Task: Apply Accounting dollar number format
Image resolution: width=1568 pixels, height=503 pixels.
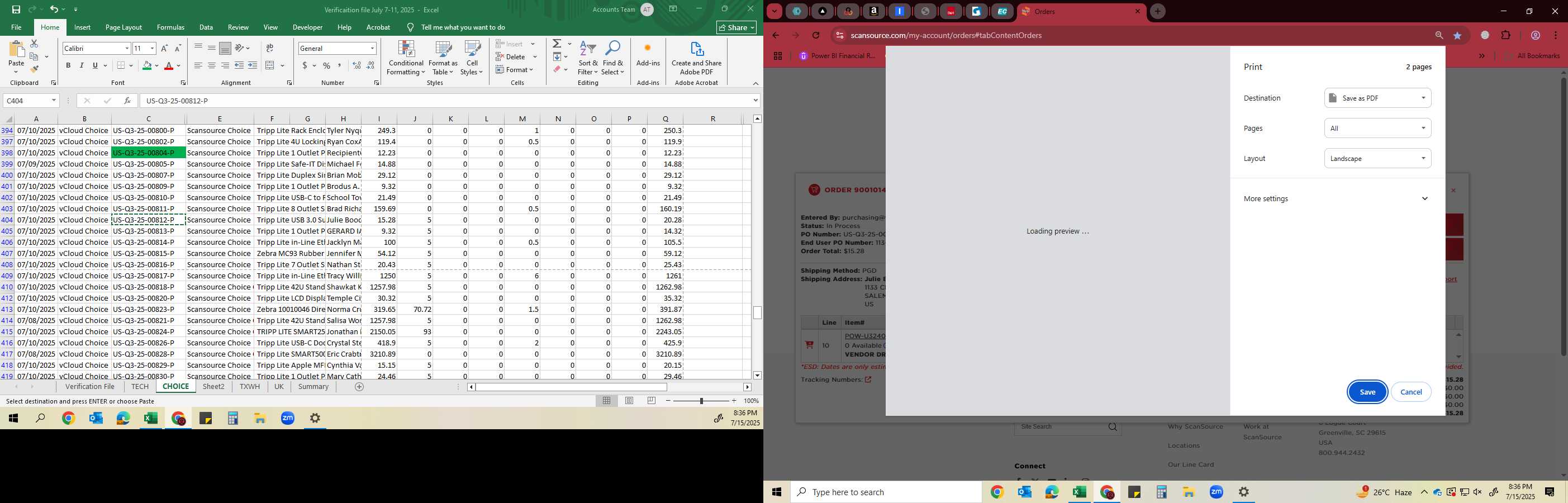Action: (x=305, y=66)
